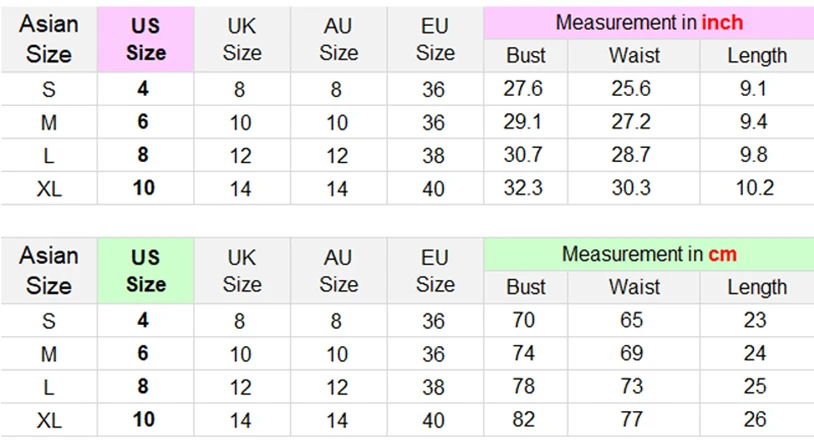Click the 28.7 waist value
Viewport: 814px width, 445px height.
(x=631, y=155)
